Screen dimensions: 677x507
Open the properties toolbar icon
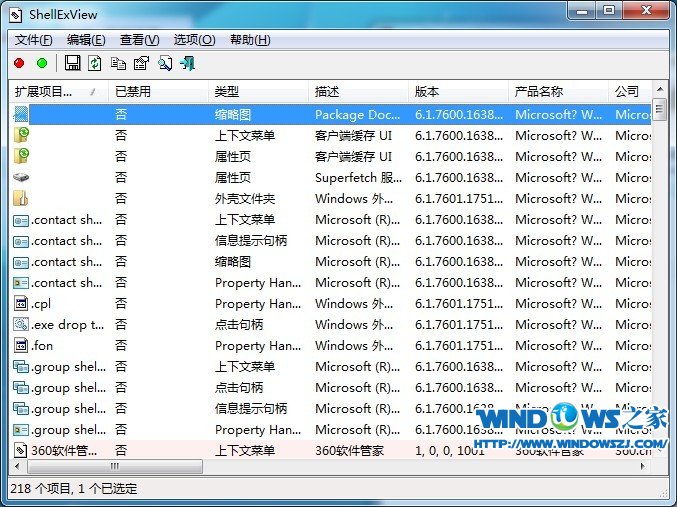click(141, 63)
